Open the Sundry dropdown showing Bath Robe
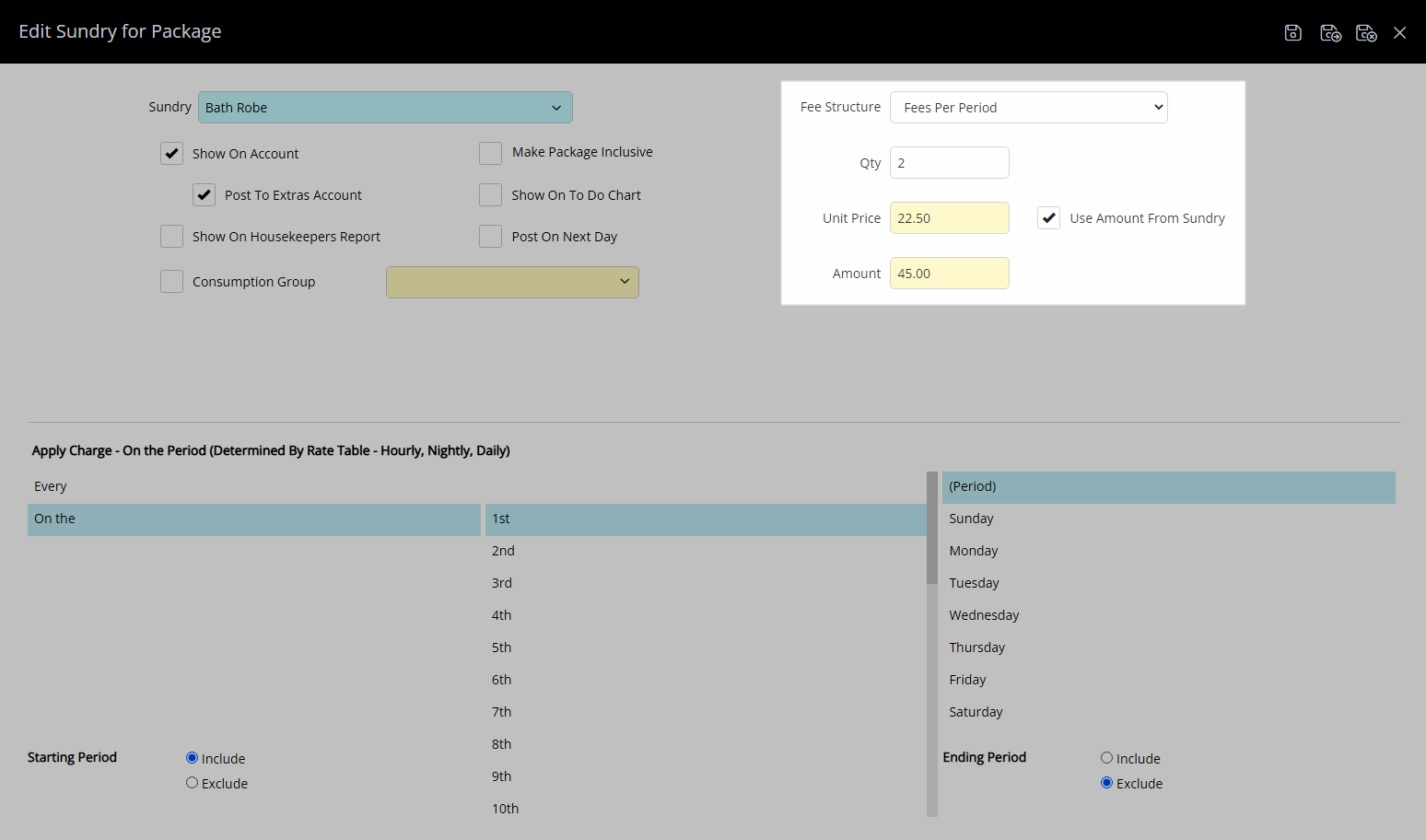Image resolution: width=1426 pixels, height=840 pixels. (385, 107)
